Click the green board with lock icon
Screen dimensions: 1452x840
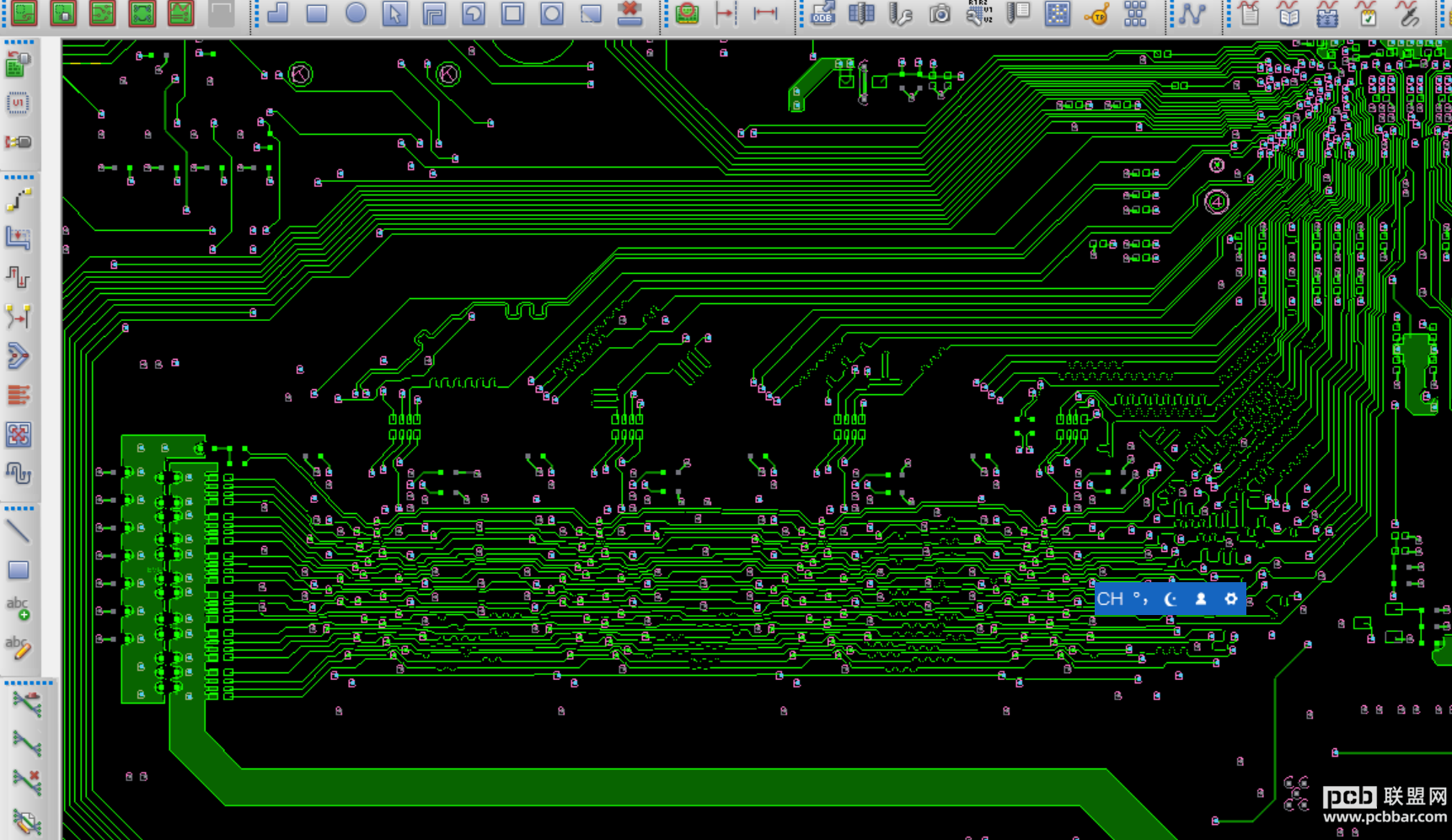(63, 13)
